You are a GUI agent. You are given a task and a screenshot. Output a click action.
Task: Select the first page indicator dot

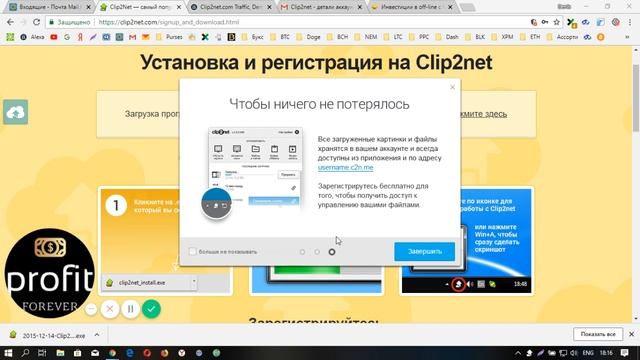[x=302, y=252]
